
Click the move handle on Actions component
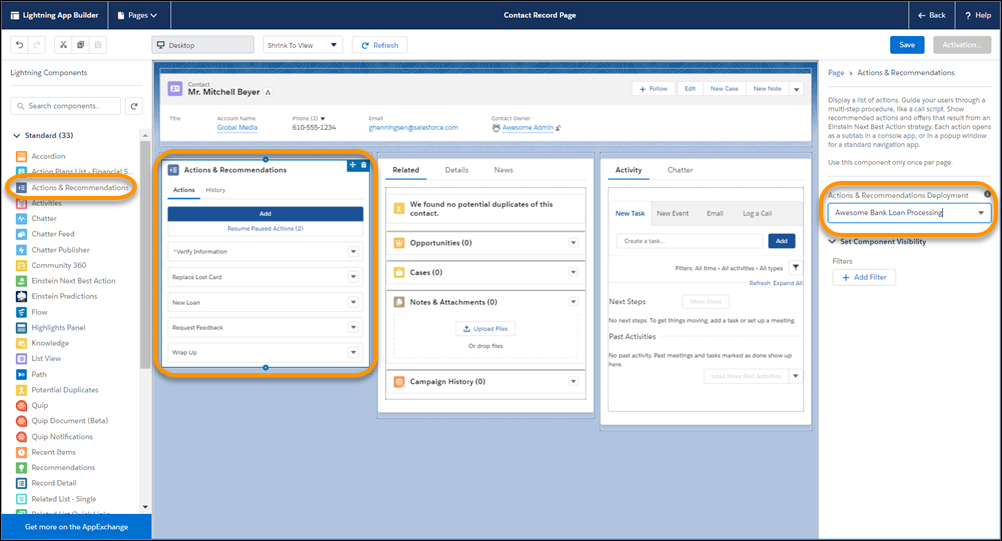(x=353, y=165)
